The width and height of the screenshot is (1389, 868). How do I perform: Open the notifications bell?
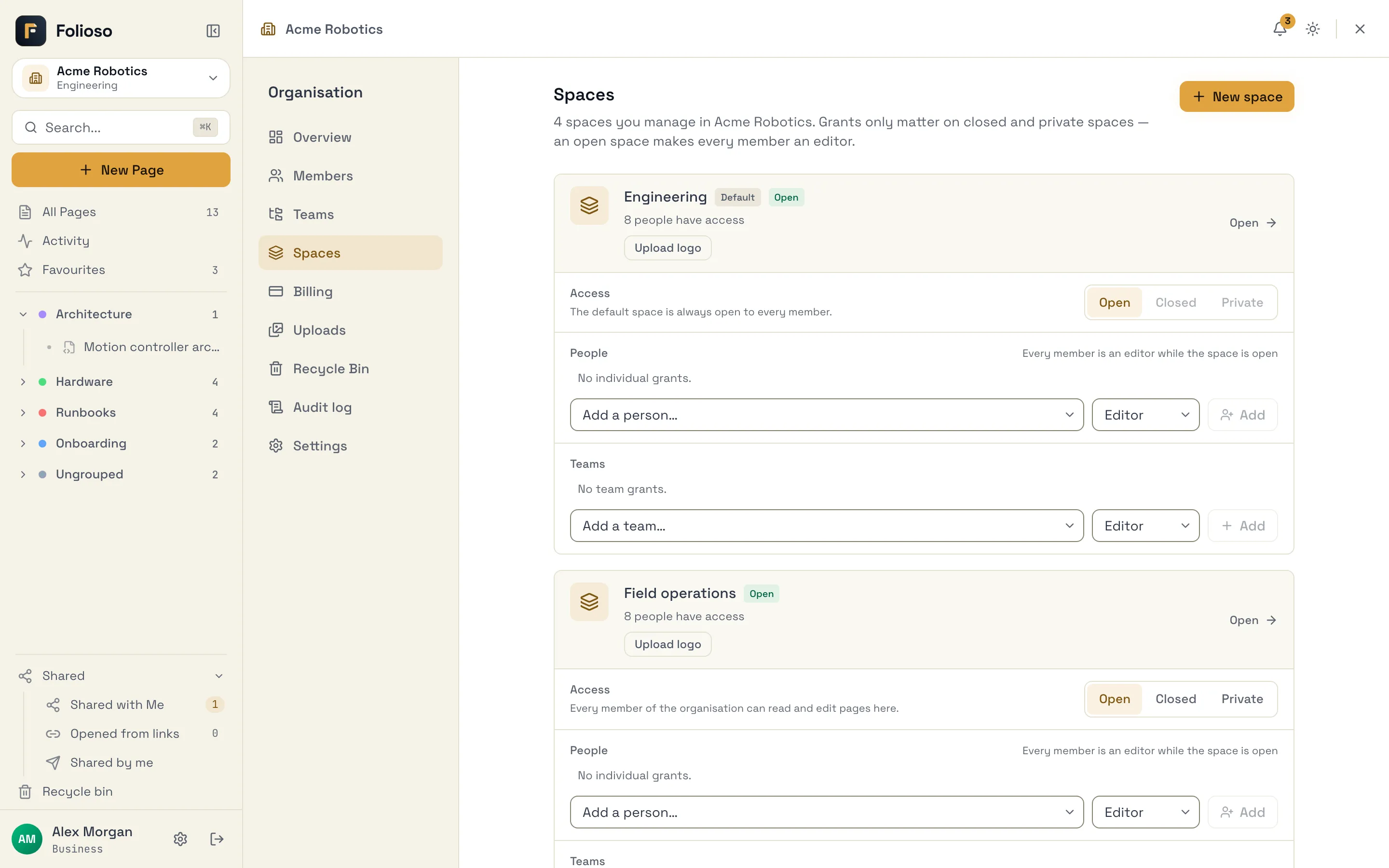[x=1280, y=29]
